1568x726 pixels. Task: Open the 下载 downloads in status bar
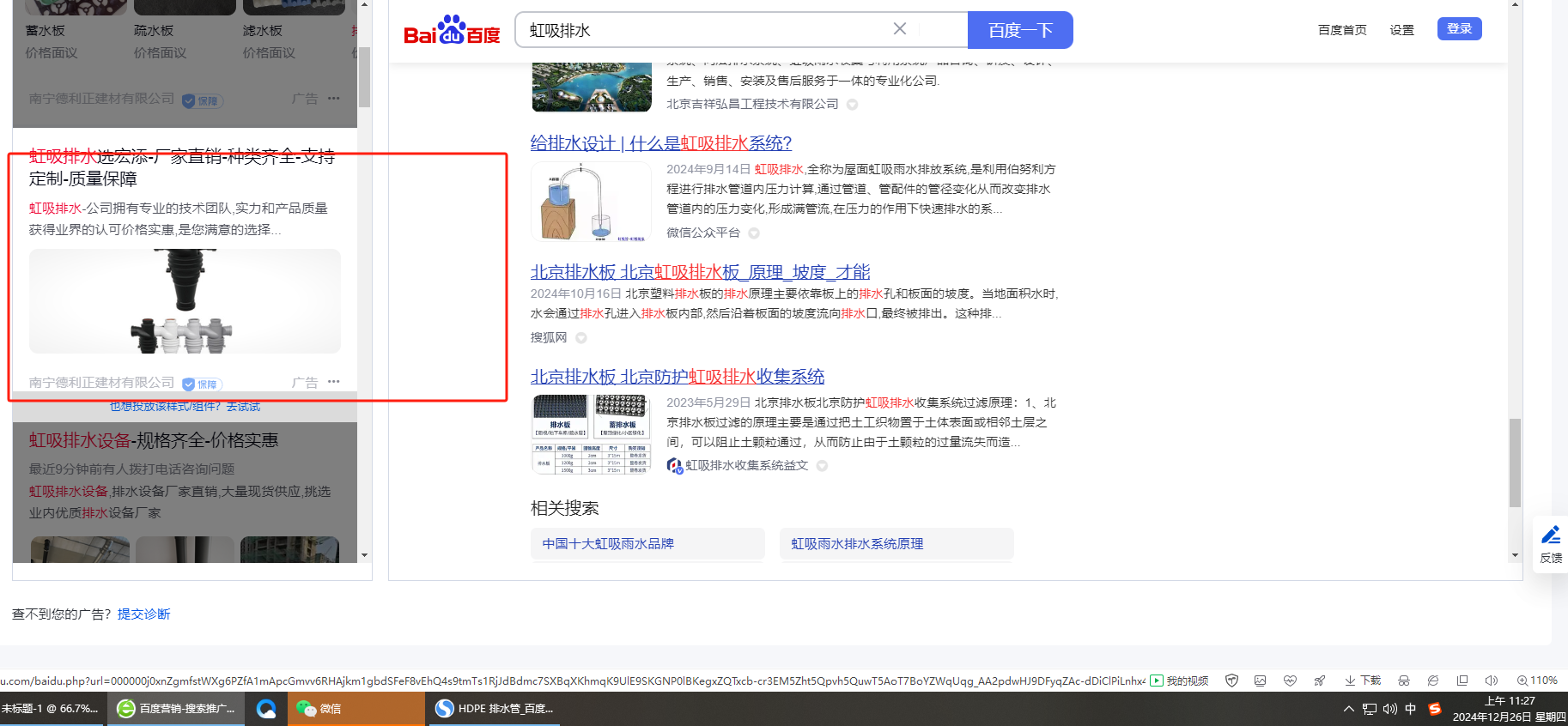(1363, 681)
